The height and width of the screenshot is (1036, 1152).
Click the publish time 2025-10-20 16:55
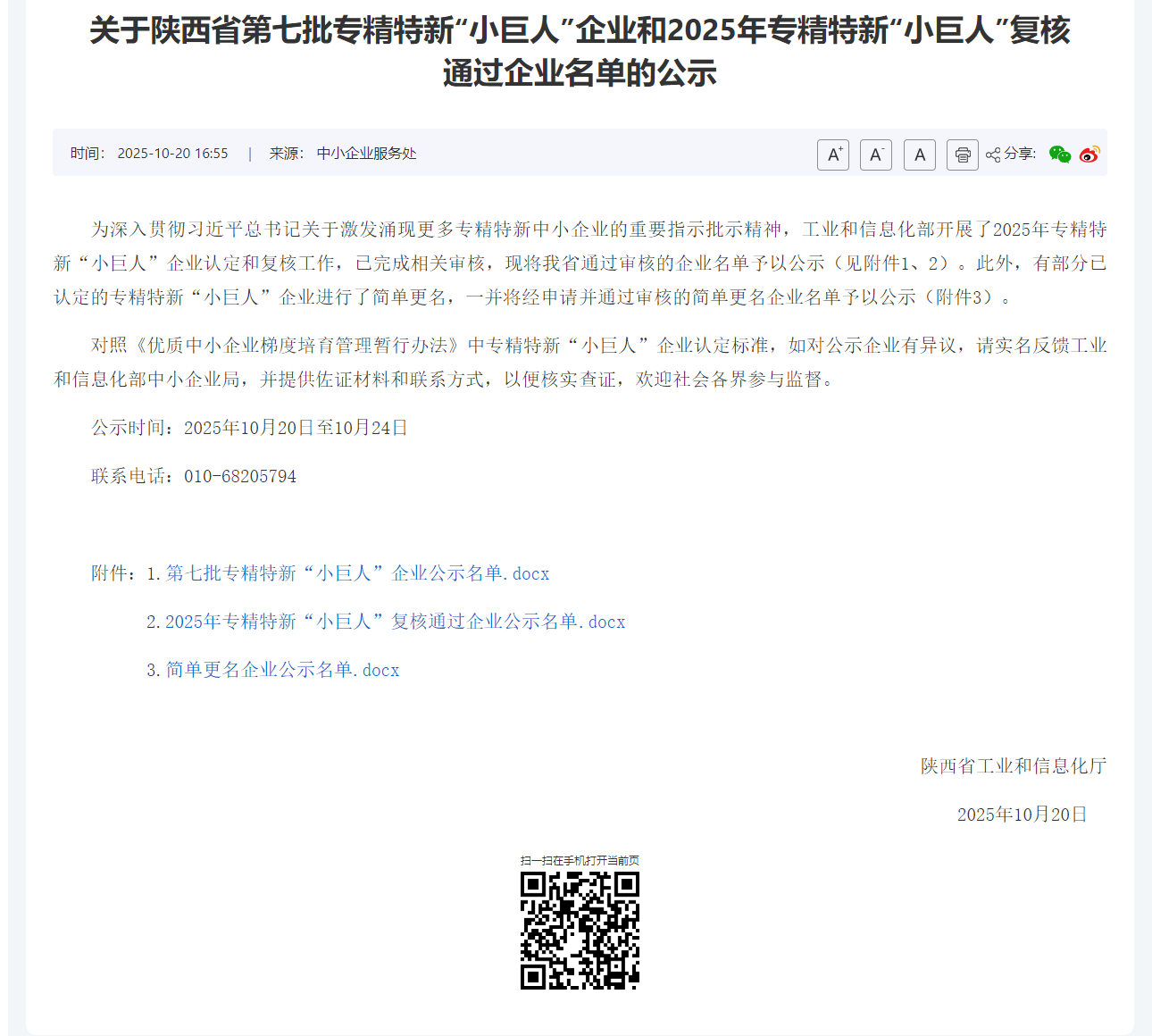(x=172, y=154)
